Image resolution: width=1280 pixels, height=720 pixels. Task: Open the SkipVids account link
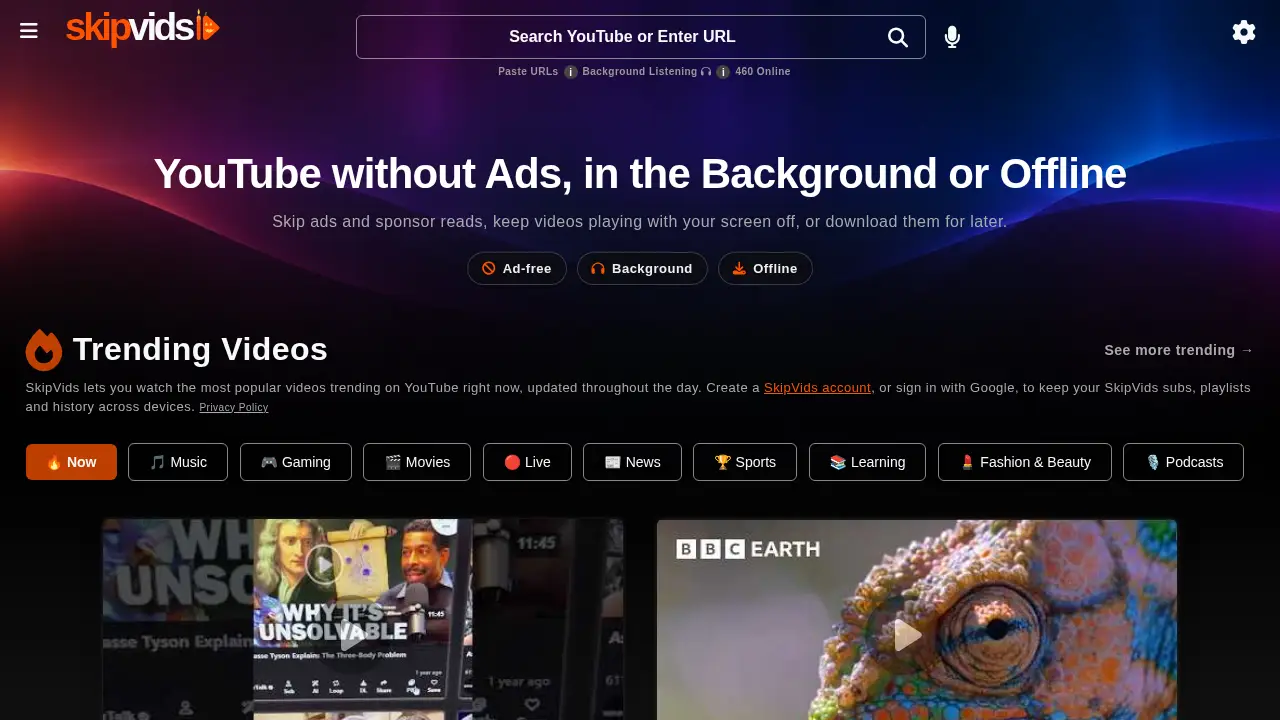coord(817,388)
